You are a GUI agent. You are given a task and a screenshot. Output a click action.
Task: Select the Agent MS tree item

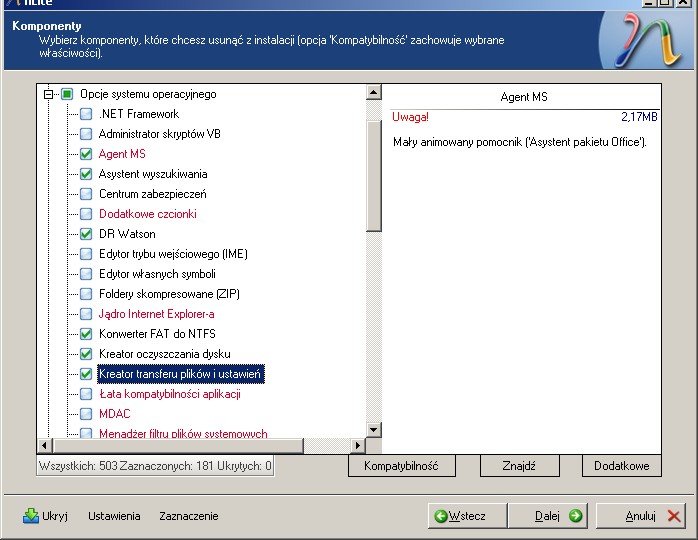[122, 154]
